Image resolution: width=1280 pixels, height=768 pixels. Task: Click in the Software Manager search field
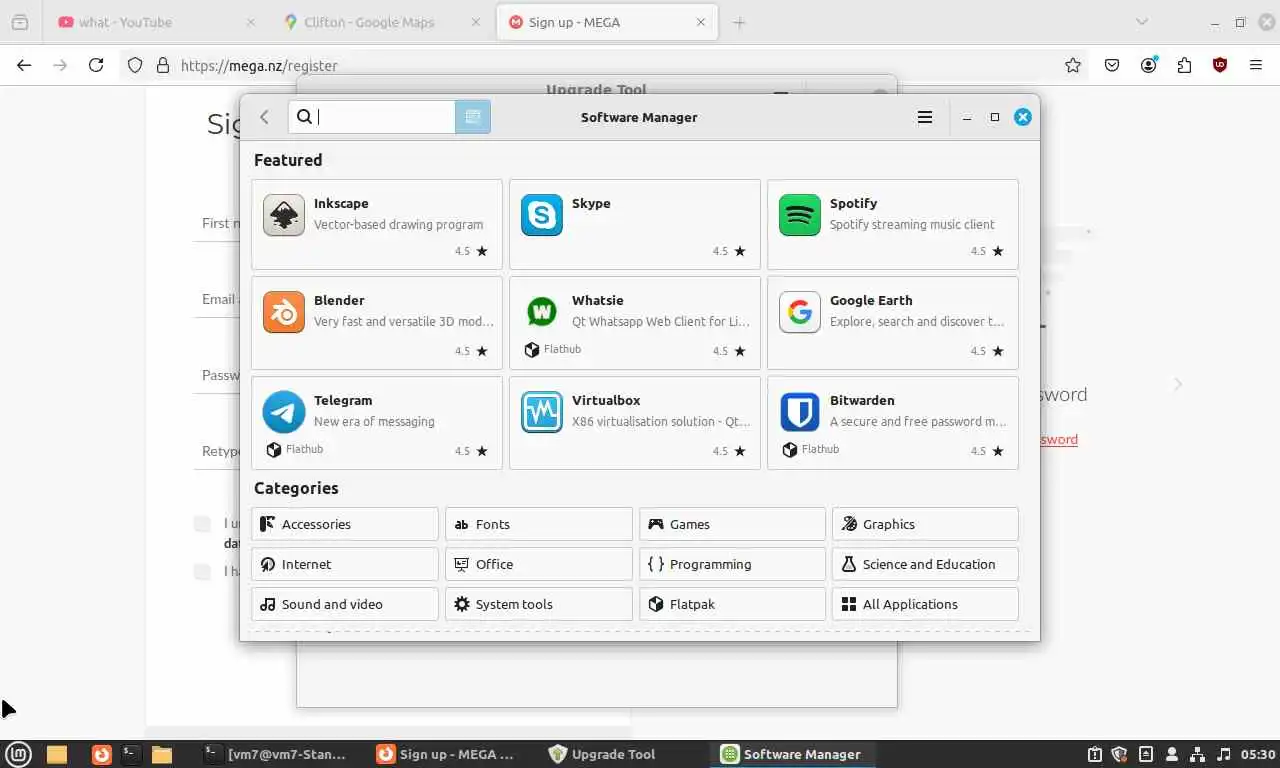(x=372, y=117)
